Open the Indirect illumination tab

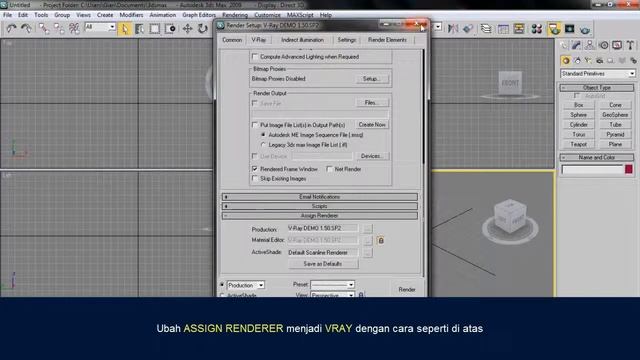point(302,40)
